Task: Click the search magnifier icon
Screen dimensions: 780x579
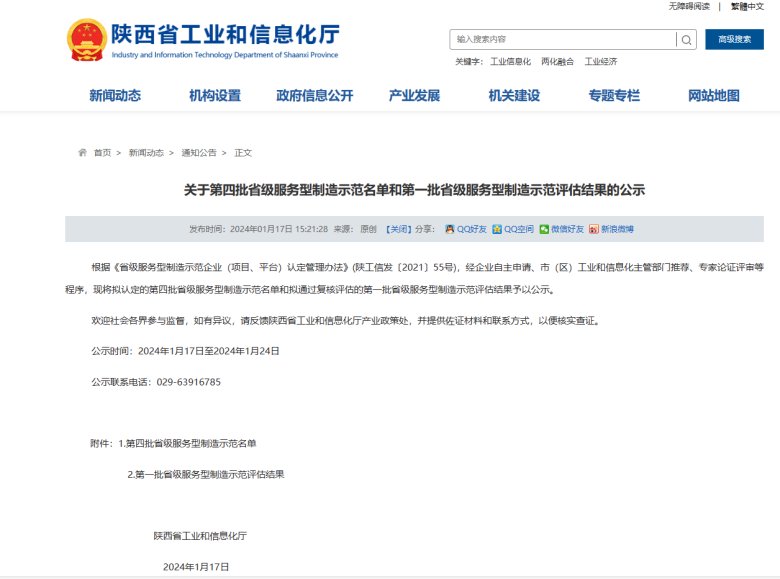Action: point(686,40)
